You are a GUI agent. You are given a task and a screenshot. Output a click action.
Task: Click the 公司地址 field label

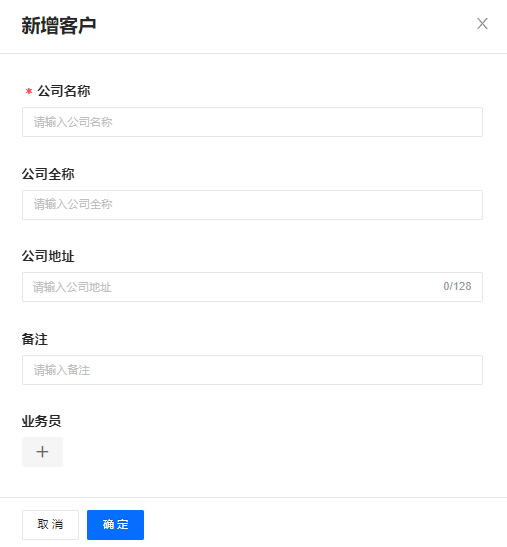click(48, 256)
